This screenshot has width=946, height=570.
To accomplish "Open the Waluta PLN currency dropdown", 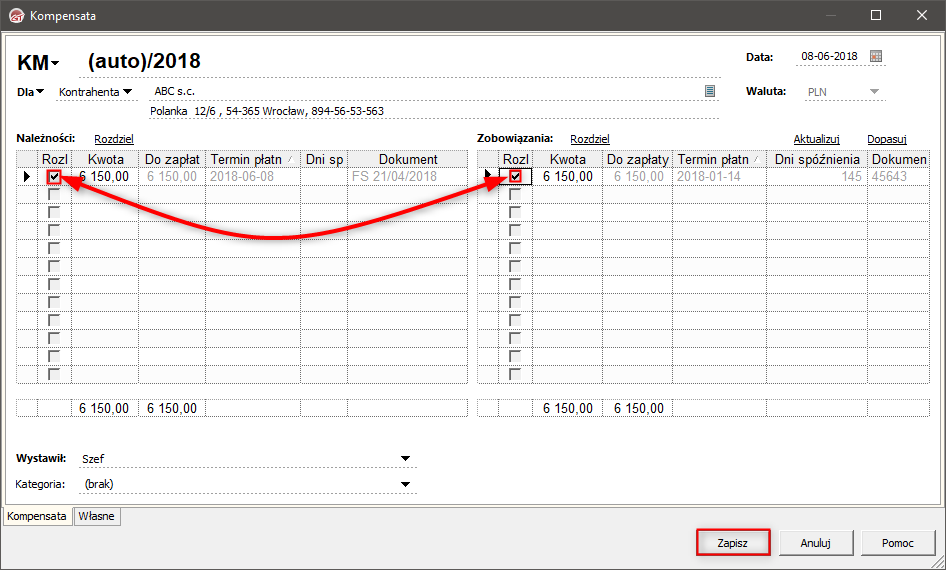I will click(874, 92).
